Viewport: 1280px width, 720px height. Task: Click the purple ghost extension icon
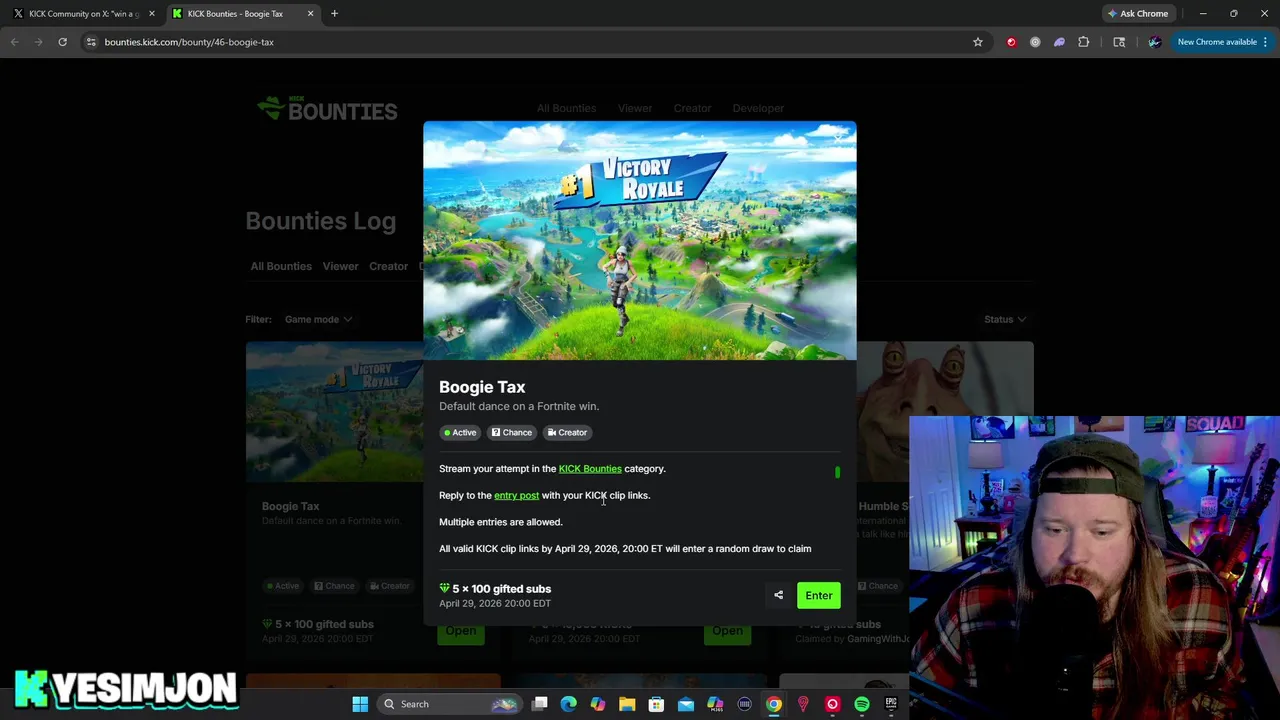(1059, 42)
